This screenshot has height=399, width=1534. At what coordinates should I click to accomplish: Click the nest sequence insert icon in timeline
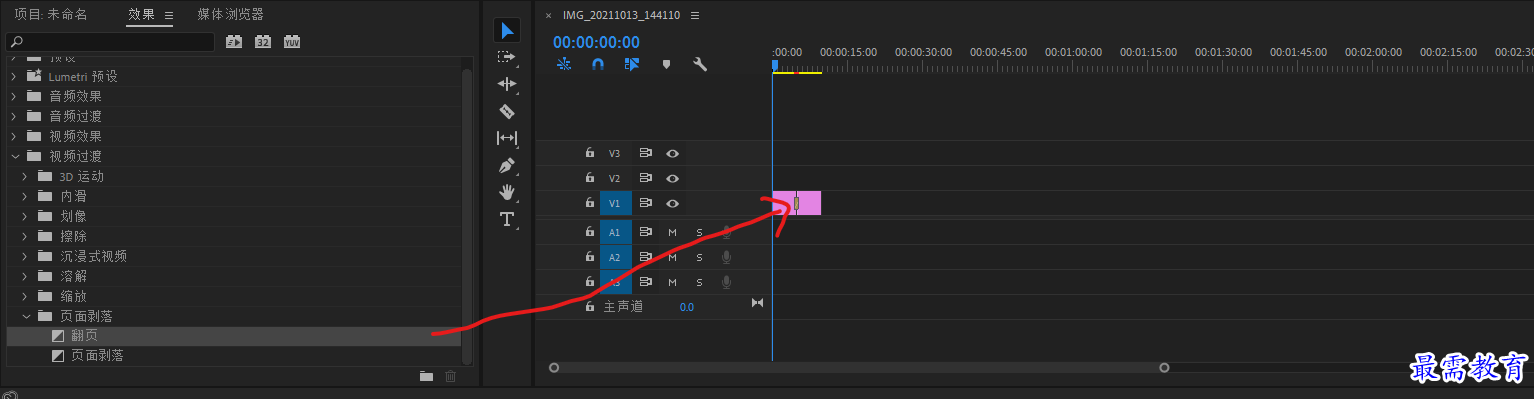pyautogui.click(x=564, y=64)
